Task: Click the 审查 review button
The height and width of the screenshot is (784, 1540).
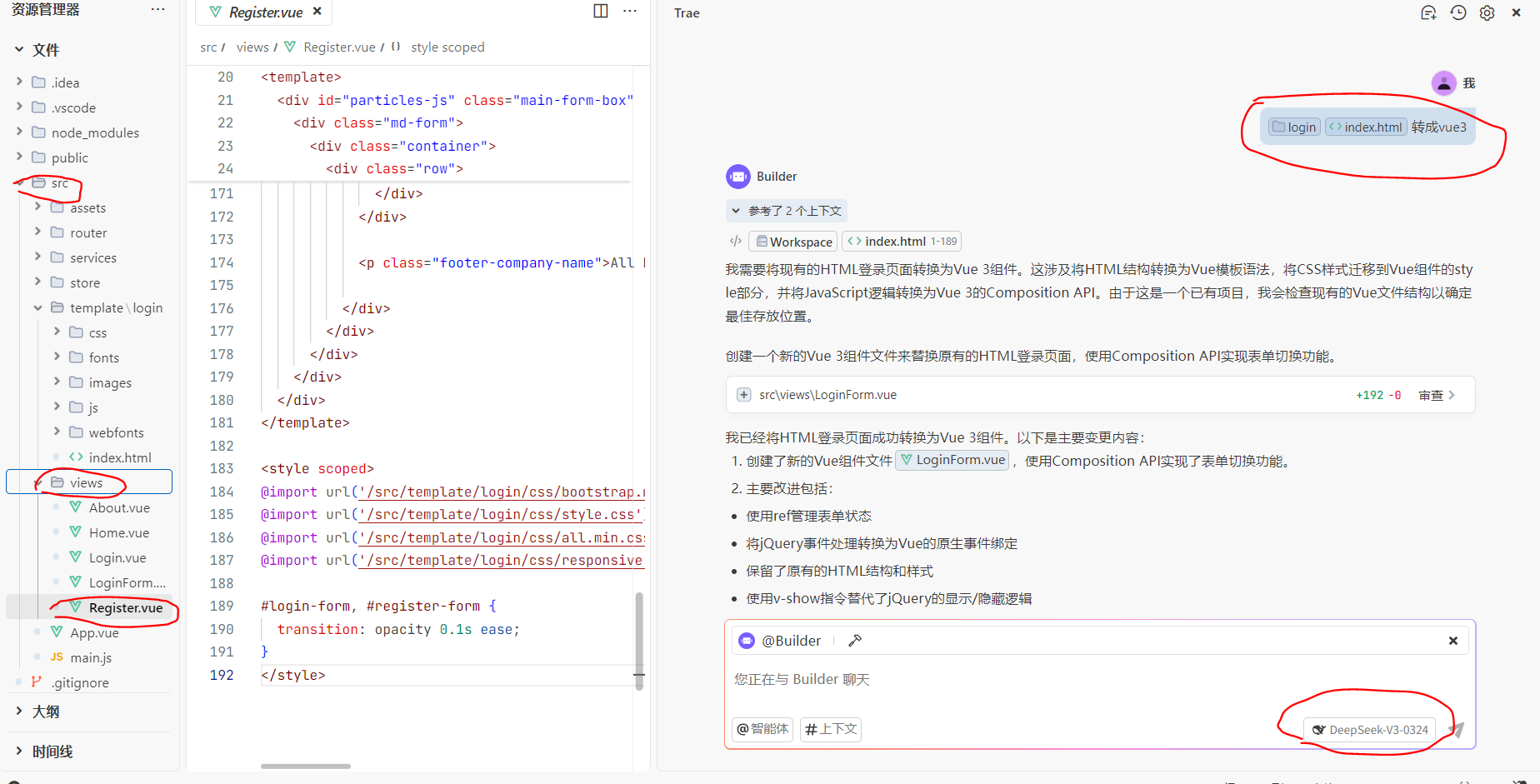Action: tap(1437, 395)
